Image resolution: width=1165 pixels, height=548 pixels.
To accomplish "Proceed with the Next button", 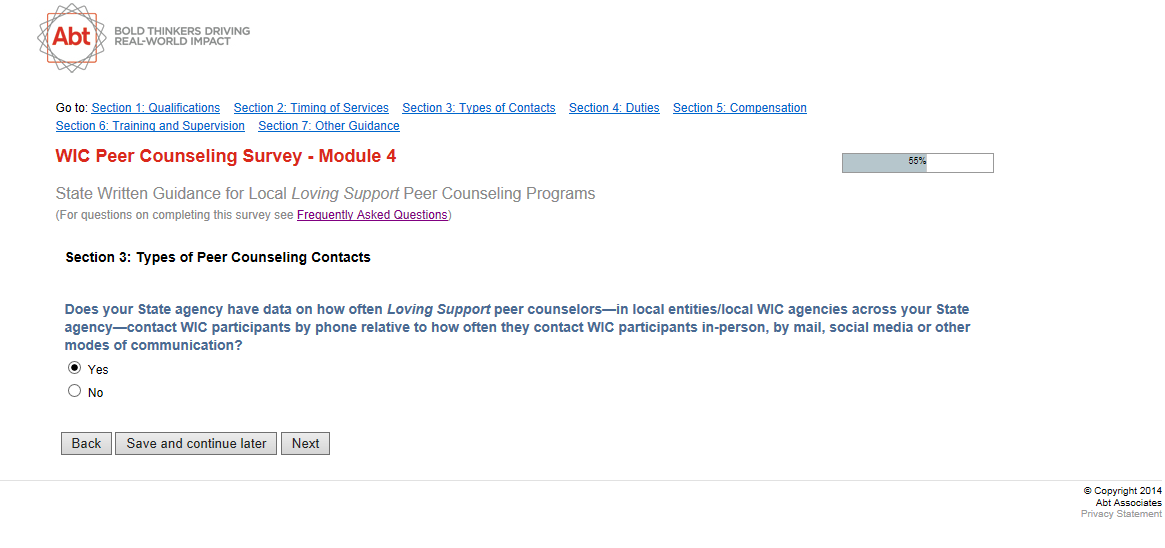I will tap(305, 443).
